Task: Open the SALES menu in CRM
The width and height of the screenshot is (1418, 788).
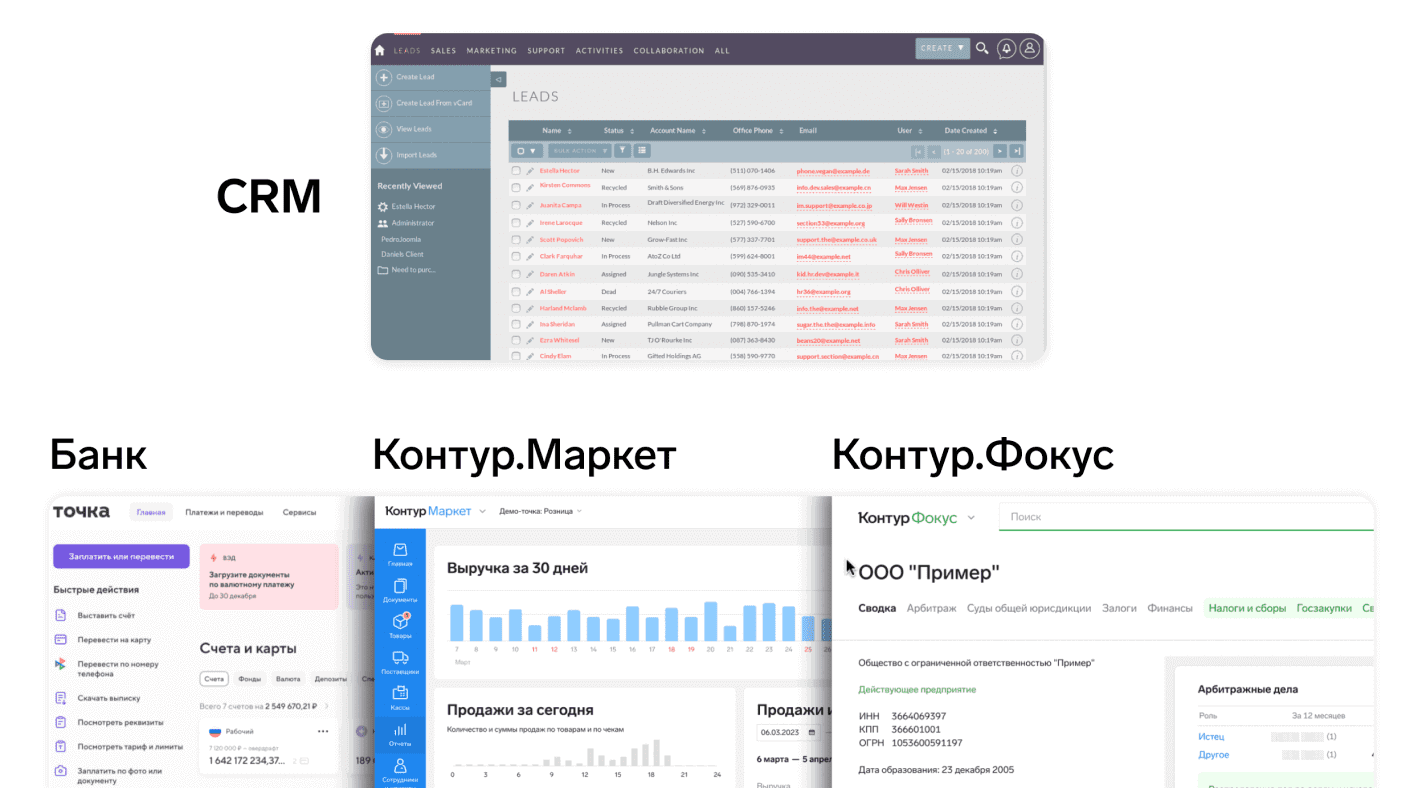Action: [443, 50]
